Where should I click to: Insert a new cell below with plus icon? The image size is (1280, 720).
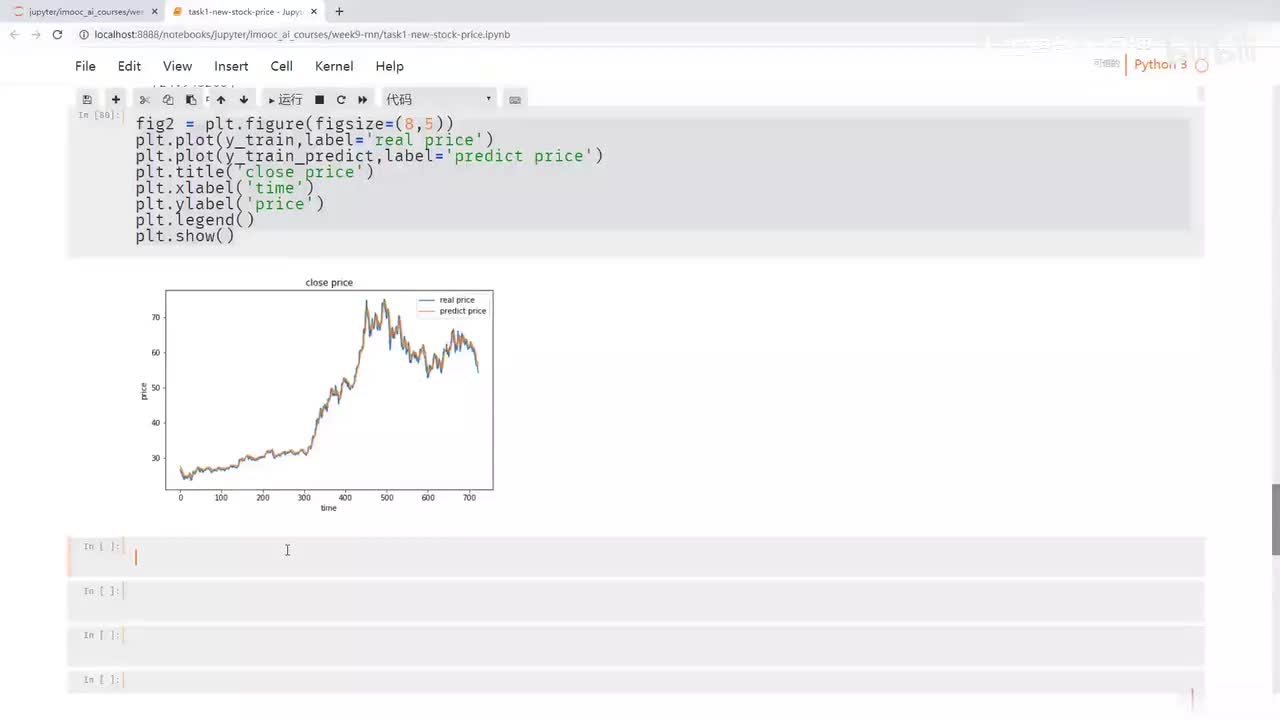click(116, 100)
